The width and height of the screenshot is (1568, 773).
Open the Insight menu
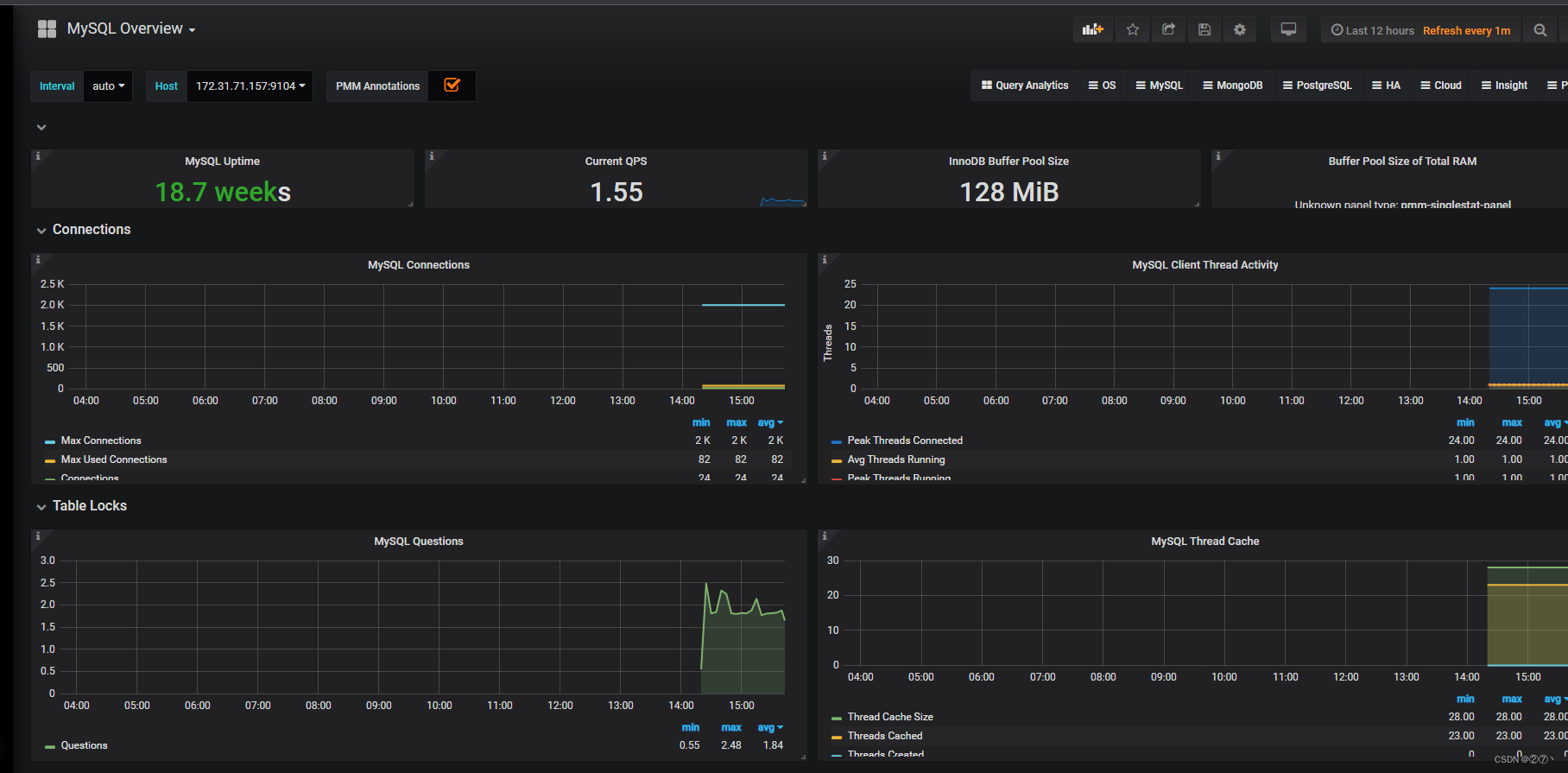coord(1504,86)
